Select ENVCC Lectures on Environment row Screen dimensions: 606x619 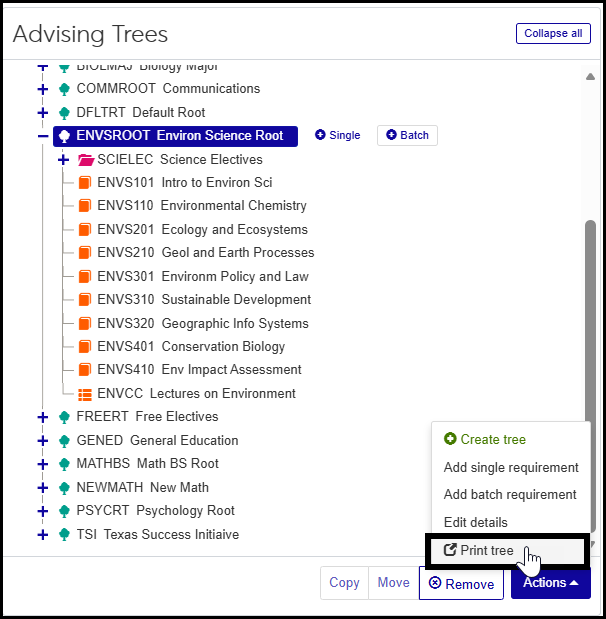pyautogui.click(x=196, y=394)
